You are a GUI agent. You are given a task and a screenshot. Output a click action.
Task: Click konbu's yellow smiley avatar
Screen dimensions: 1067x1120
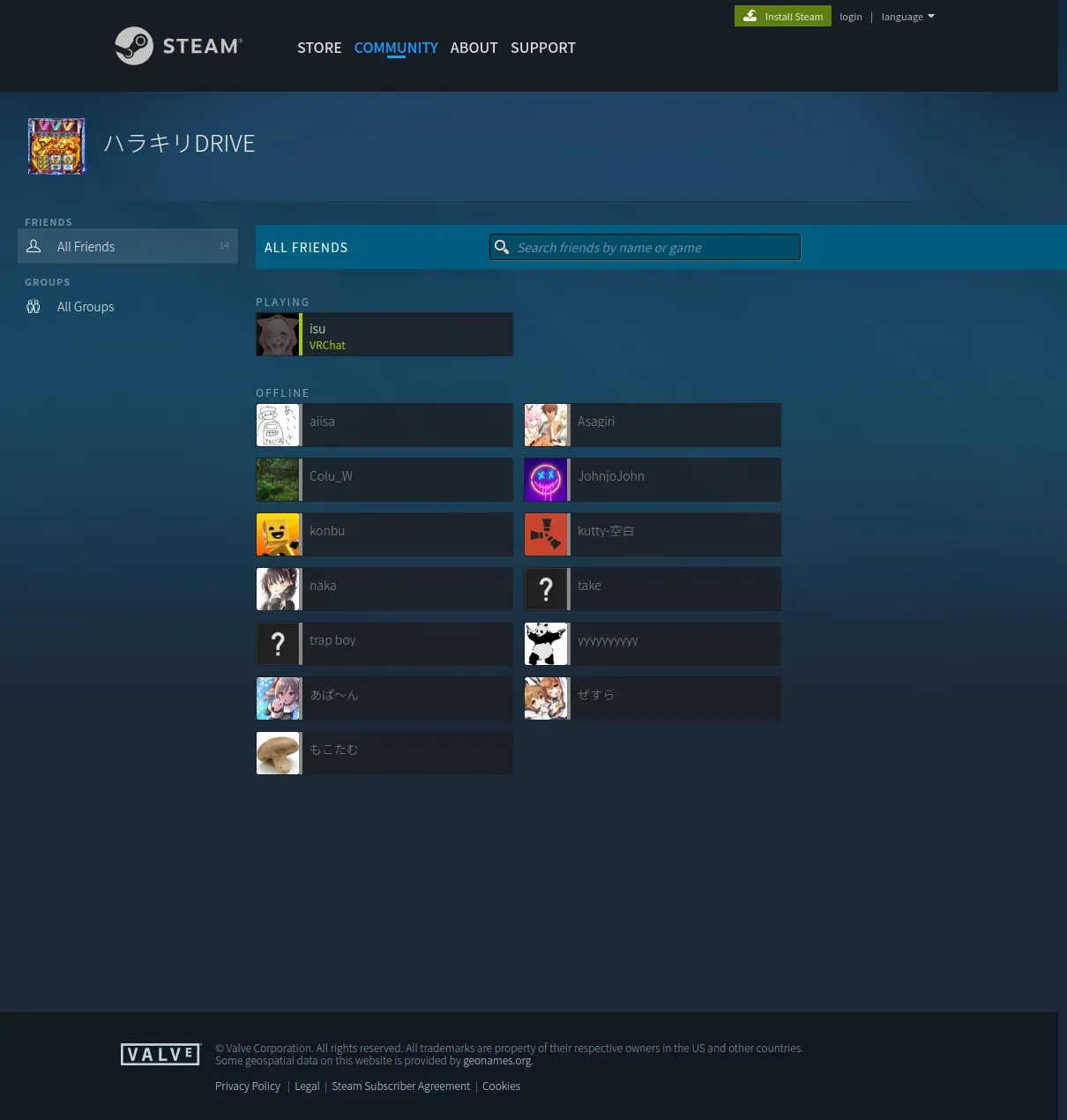[x=278, y=534]
